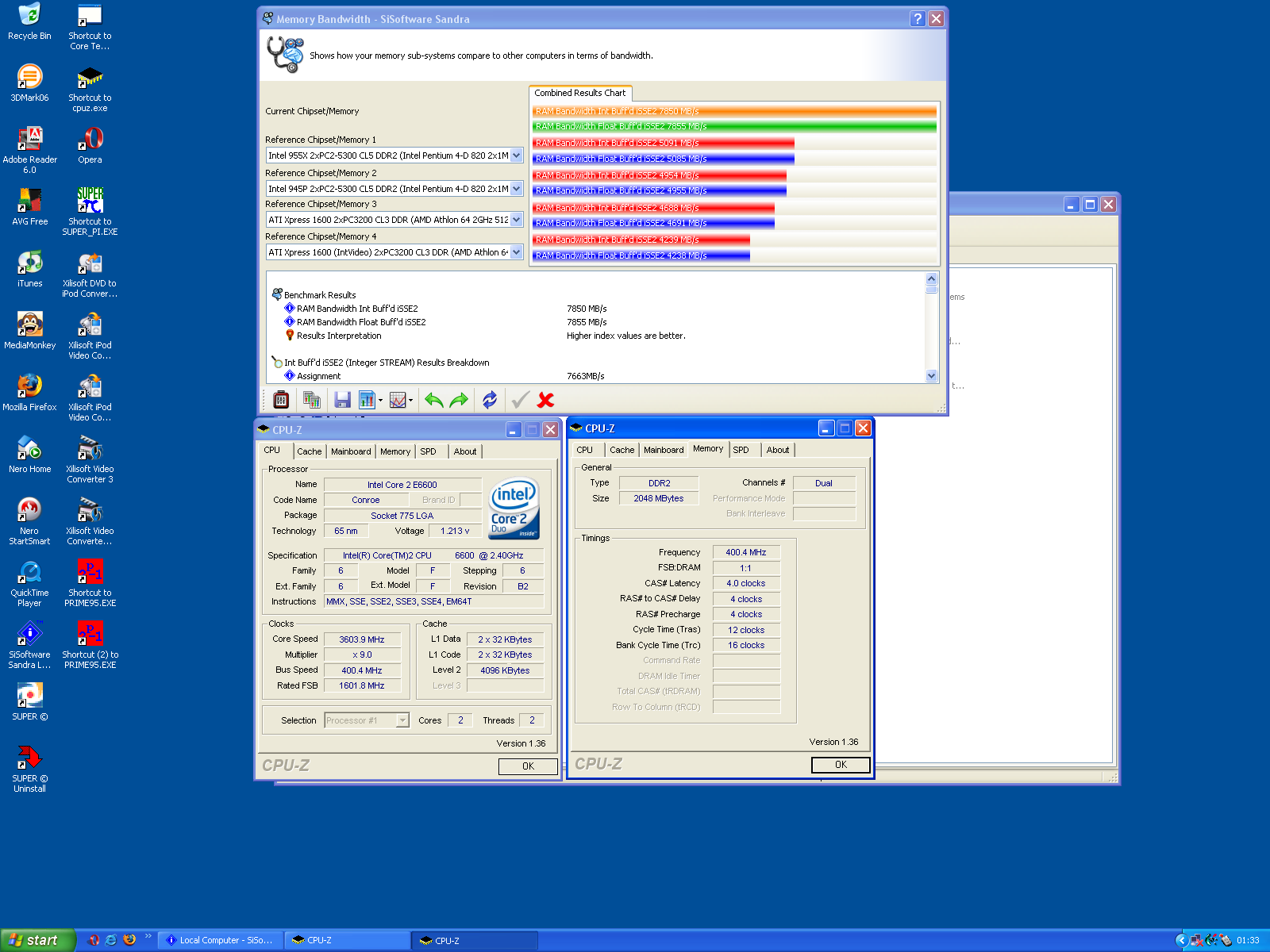
Task: Go forward with the green right arrow
Action: coord(459,400)
